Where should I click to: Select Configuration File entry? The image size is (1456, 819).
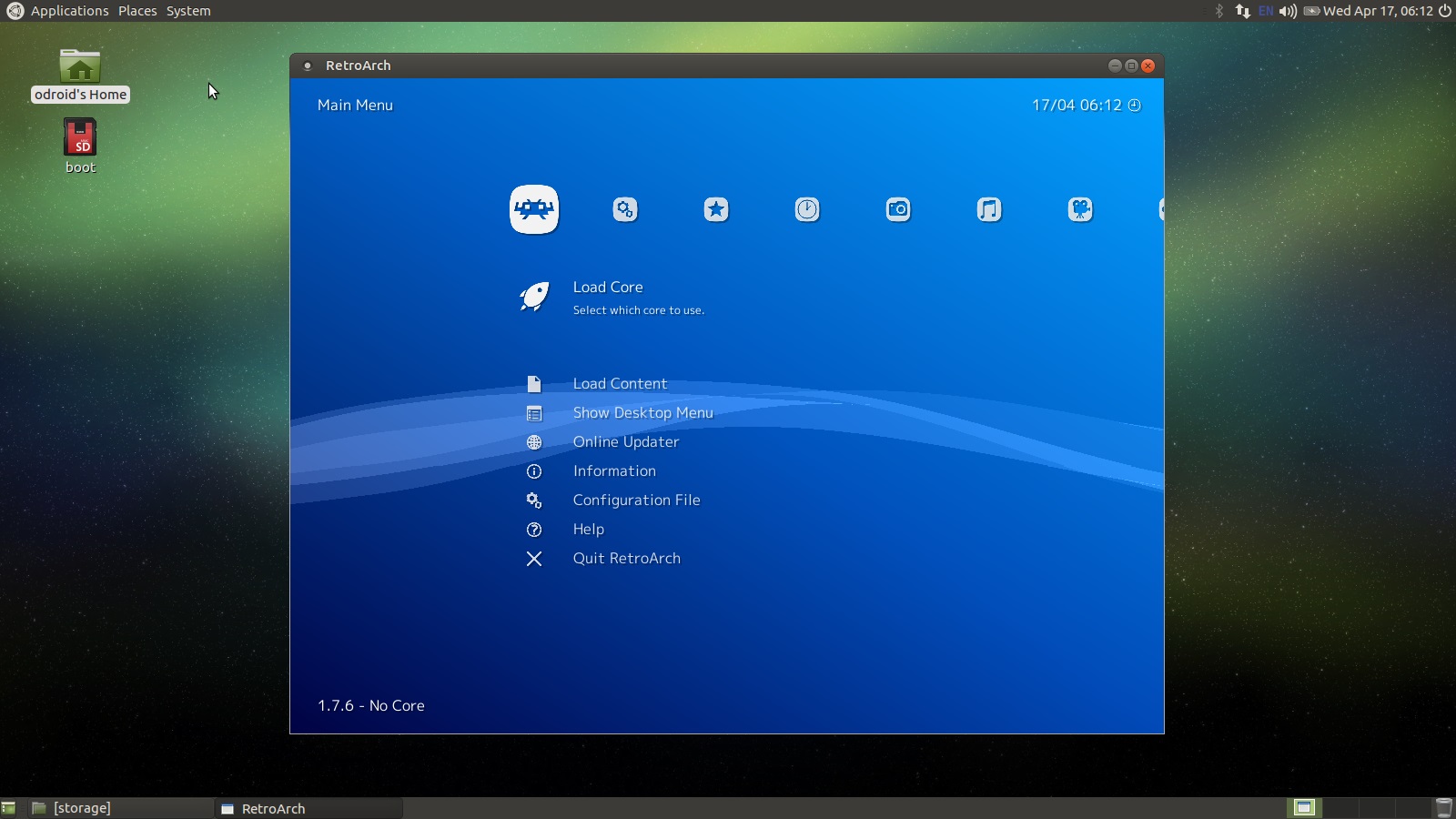[x=636, y=500]
